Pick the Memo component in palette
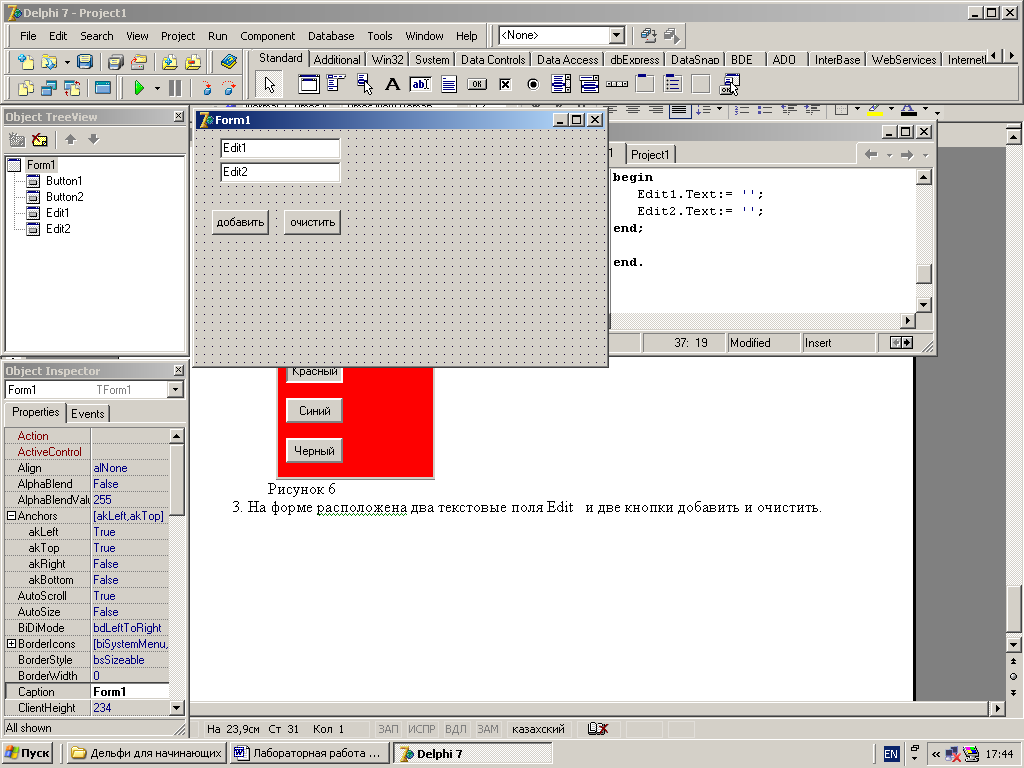Image resolution: width=1024 pixels, height=768 pixels. 449,84
